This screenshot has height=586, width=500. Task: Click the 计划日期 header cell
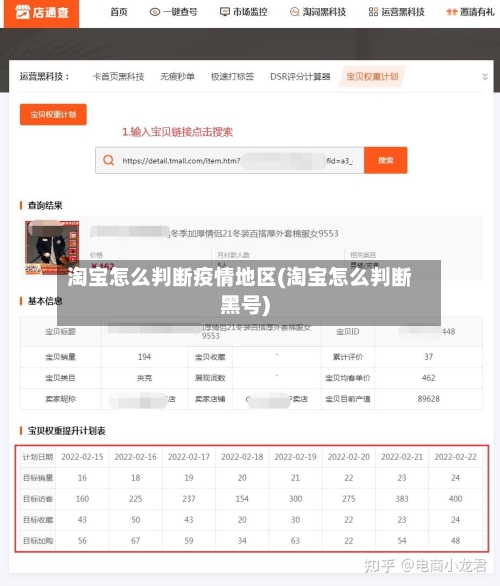pos(38,457)
